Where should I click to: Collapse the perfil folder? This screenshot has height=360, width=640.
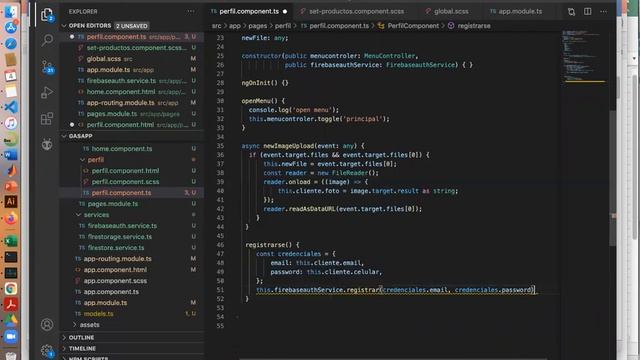(x=96, y=160)
